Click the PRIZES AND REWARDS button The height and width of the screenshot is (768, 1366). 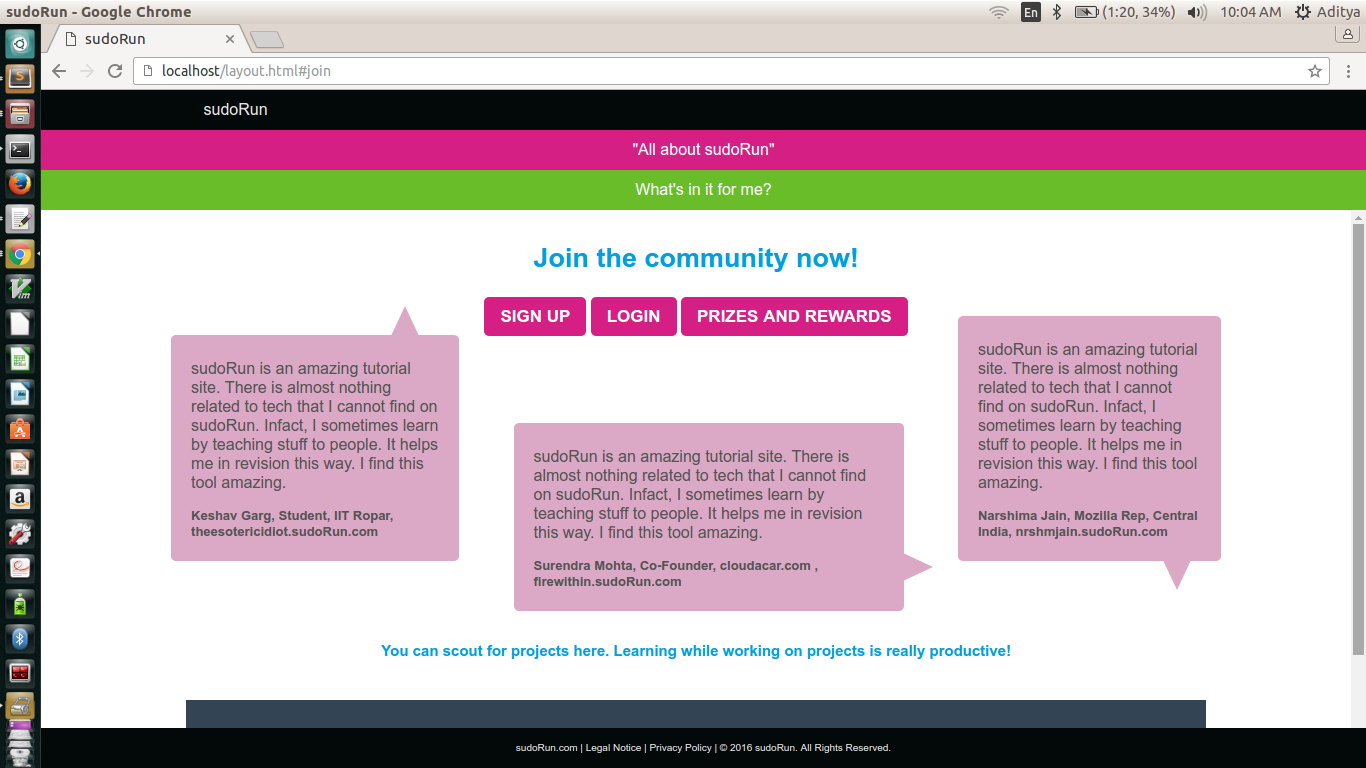[794, 316]
